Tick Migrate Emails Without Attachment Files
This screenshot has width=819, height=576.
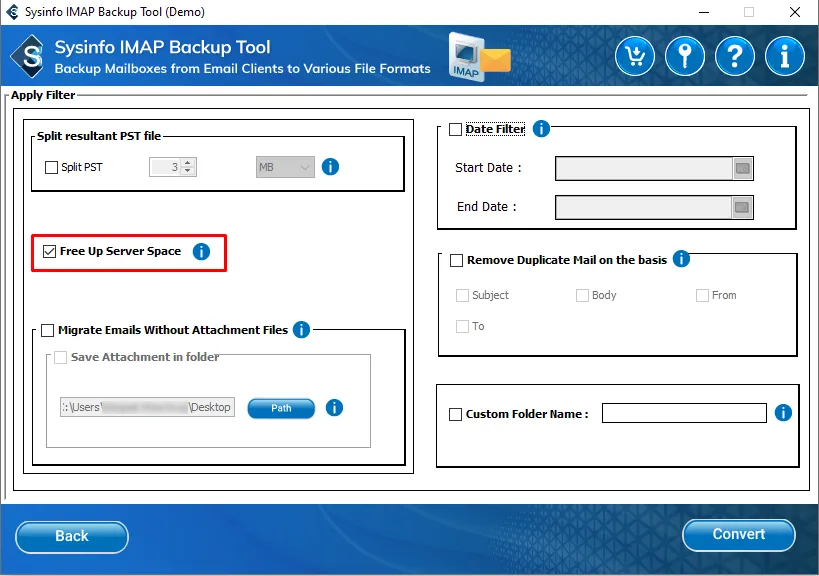48,330
